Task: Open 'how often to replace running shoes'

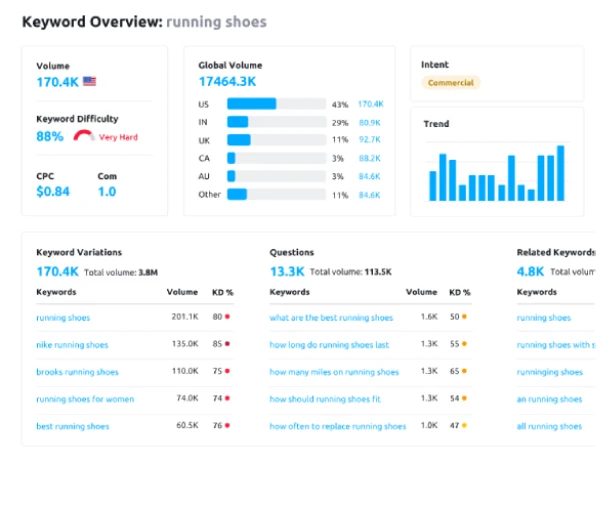Action: pos(338,426)
